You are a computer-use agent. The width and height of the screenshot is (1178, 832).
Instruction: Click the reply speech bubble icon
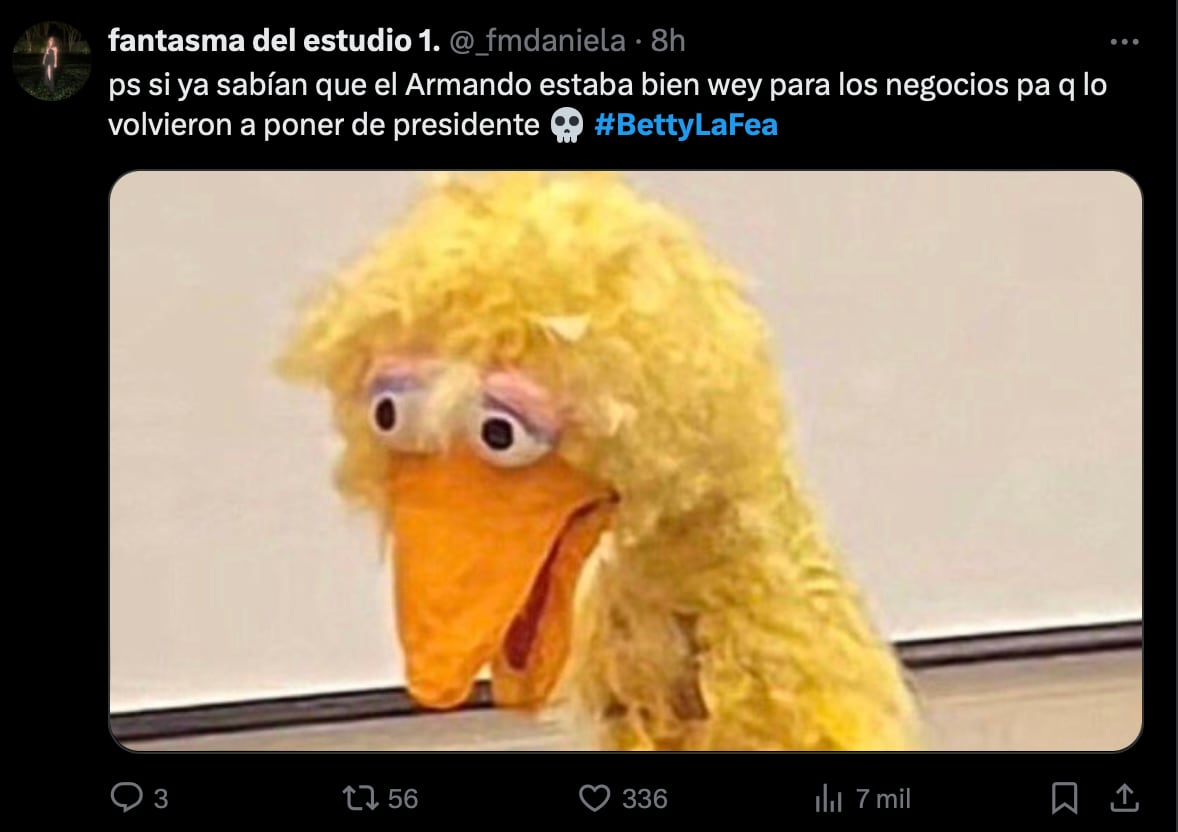point(126,797)
